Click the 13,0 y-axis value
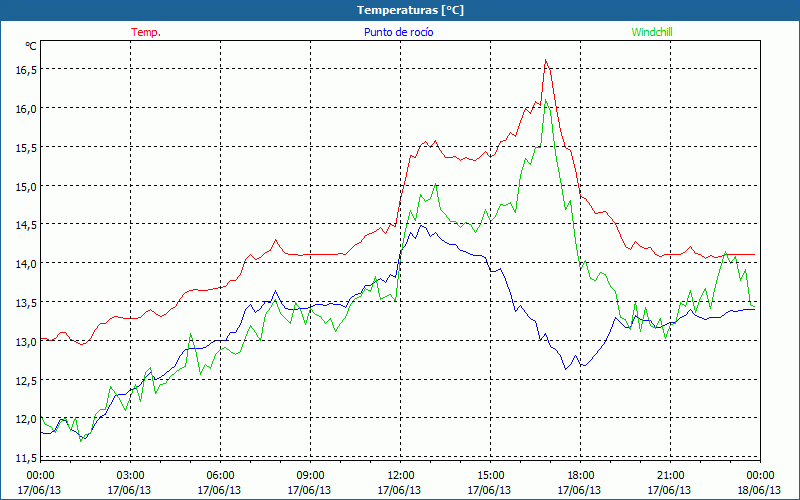 coord(26,341)
